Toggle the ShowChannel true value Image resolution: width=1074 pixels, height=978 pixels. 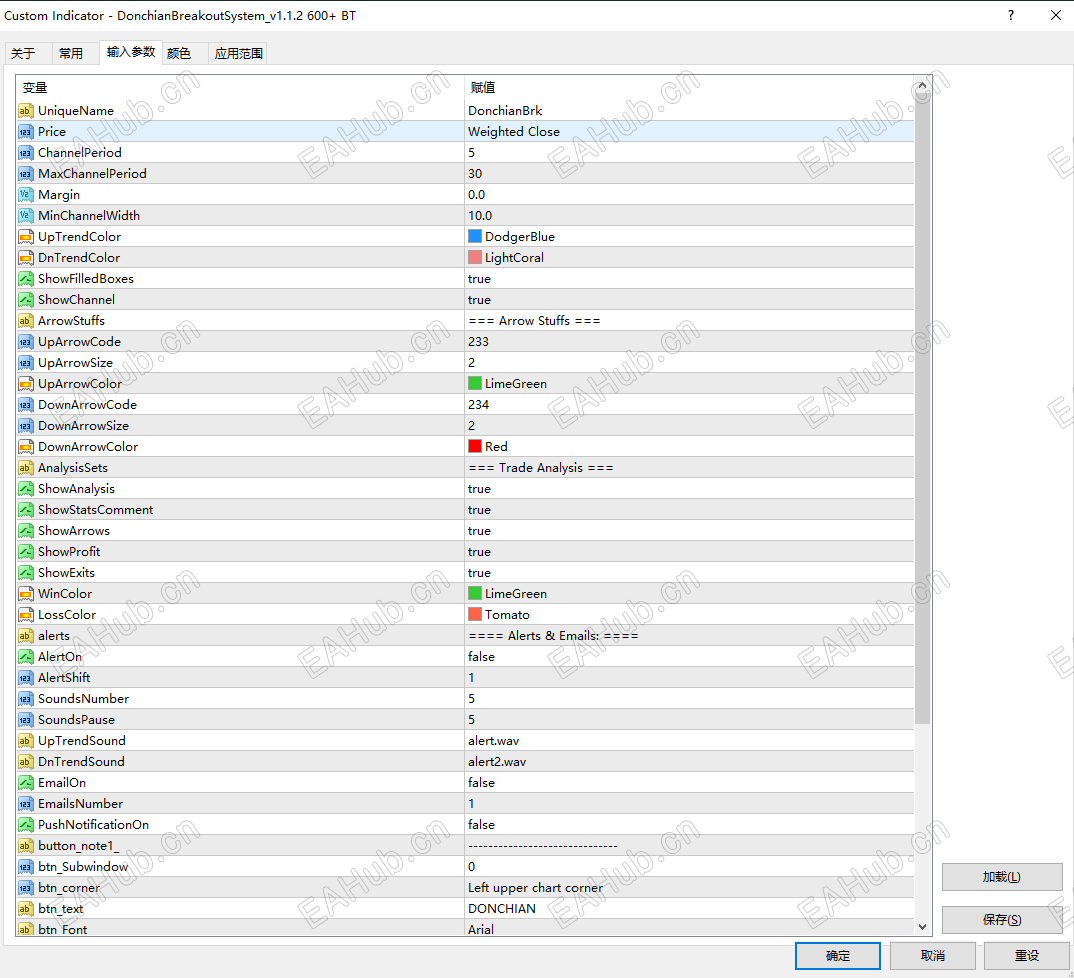[689, 300]
